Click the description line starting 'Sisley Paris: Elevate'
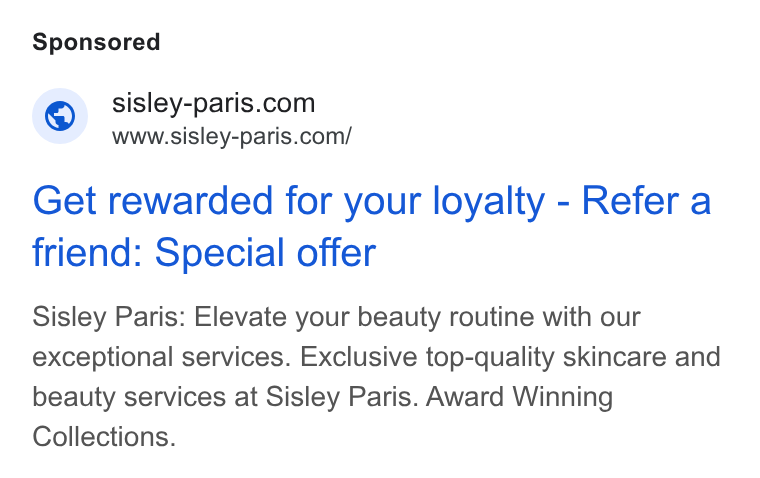This screenshot has height=478, width=760. point(336,318)
